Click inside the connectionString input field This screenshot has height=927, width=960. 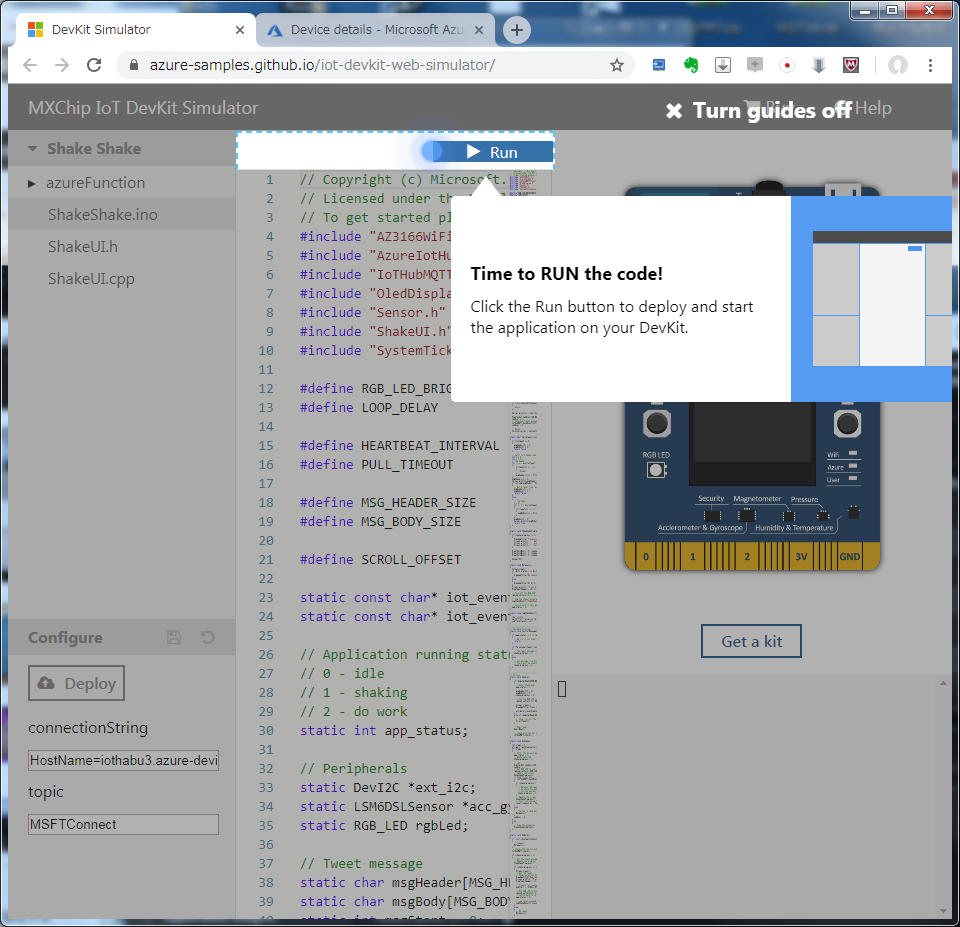click(122, 760)
